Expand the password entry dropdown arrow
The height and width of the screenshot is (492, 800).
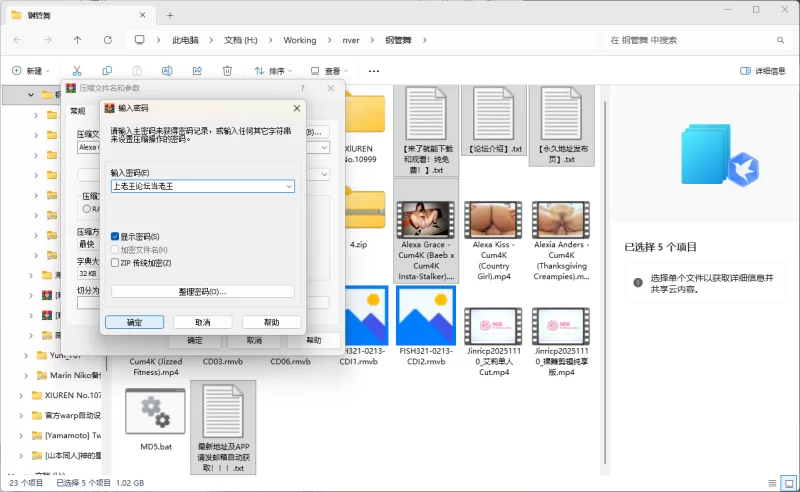[289, 186]
